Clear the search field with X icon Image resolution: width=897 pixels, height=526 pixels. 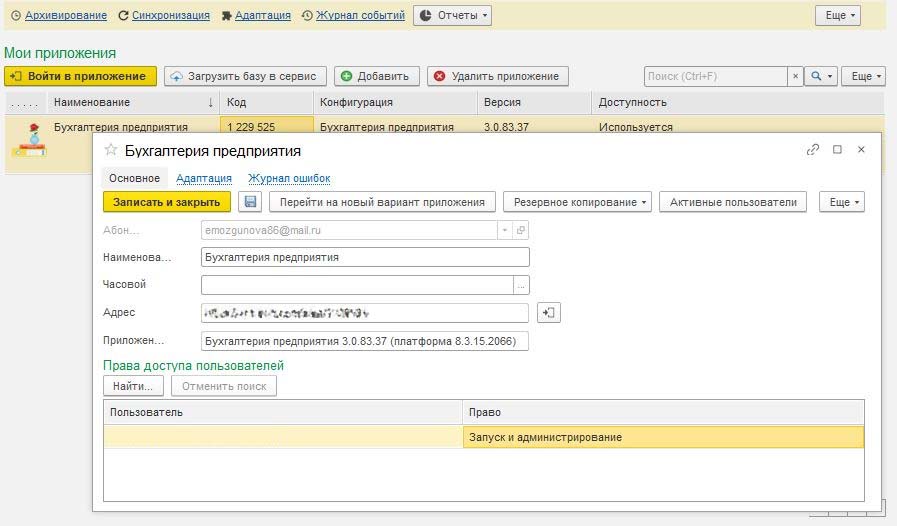[795, 77]
